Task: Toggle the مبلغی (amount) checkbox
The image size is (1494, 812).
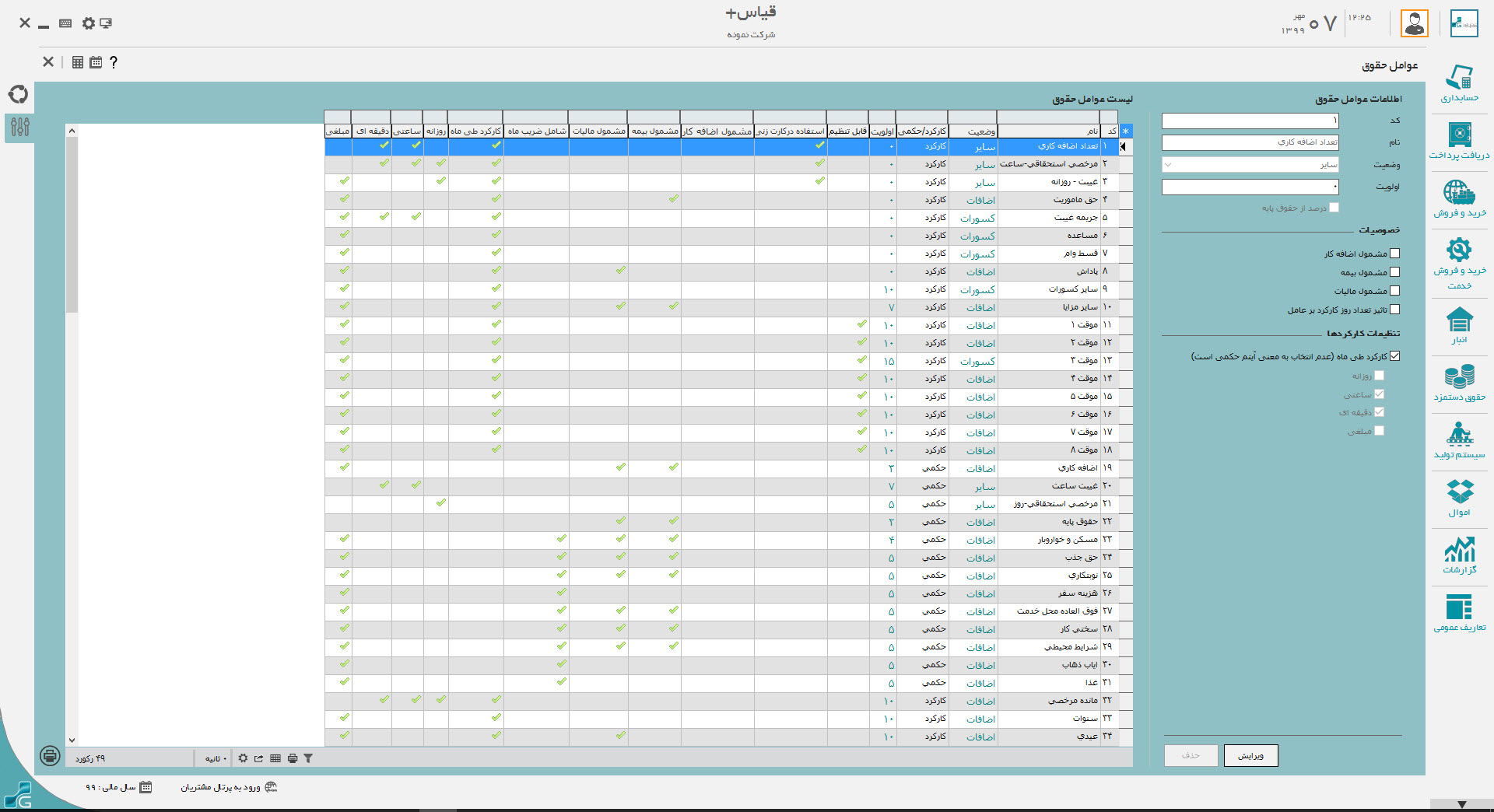Action: [x=1380, y=431]
